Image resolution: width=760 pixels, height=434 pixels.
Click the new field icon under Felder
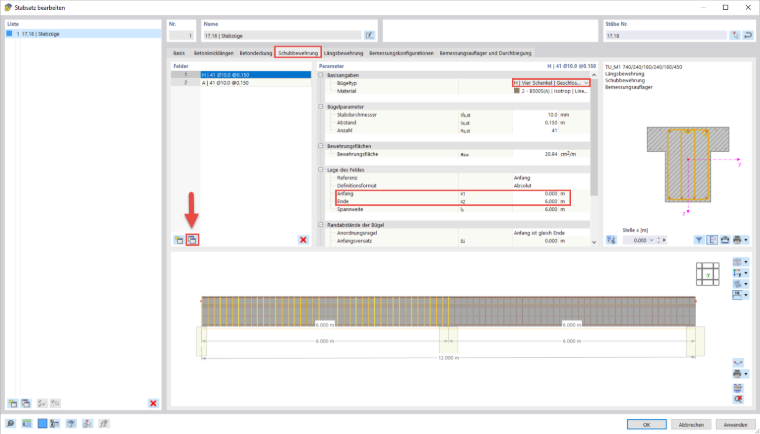[179, 240]
